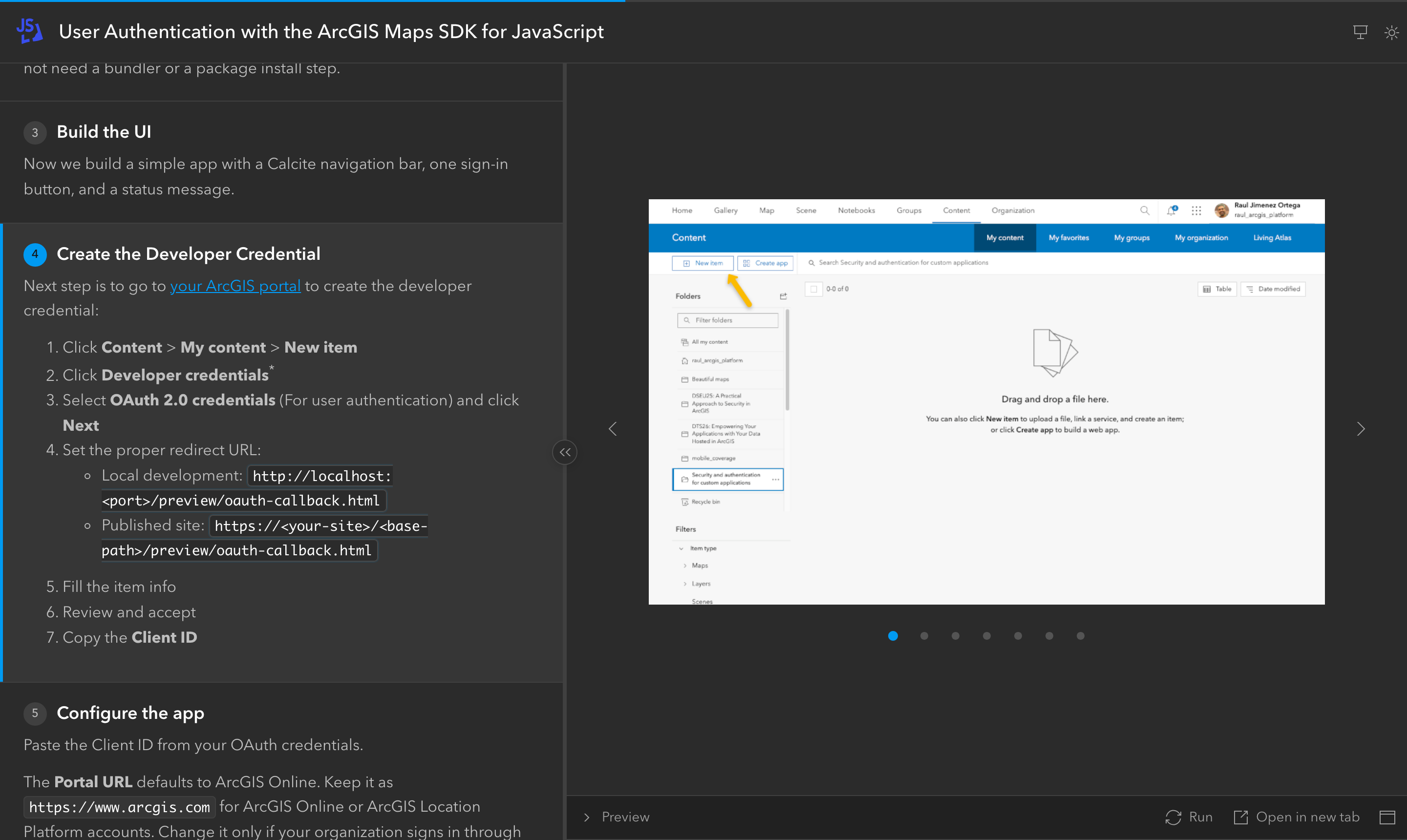Screen dimensions: 1407x840
Task: Select the third carousel dot
Action: [x=955, y=636]
